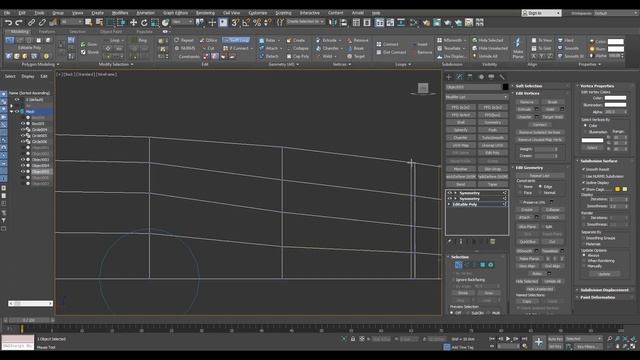Switch to the Freeform ribbon tab

[47, 31]
